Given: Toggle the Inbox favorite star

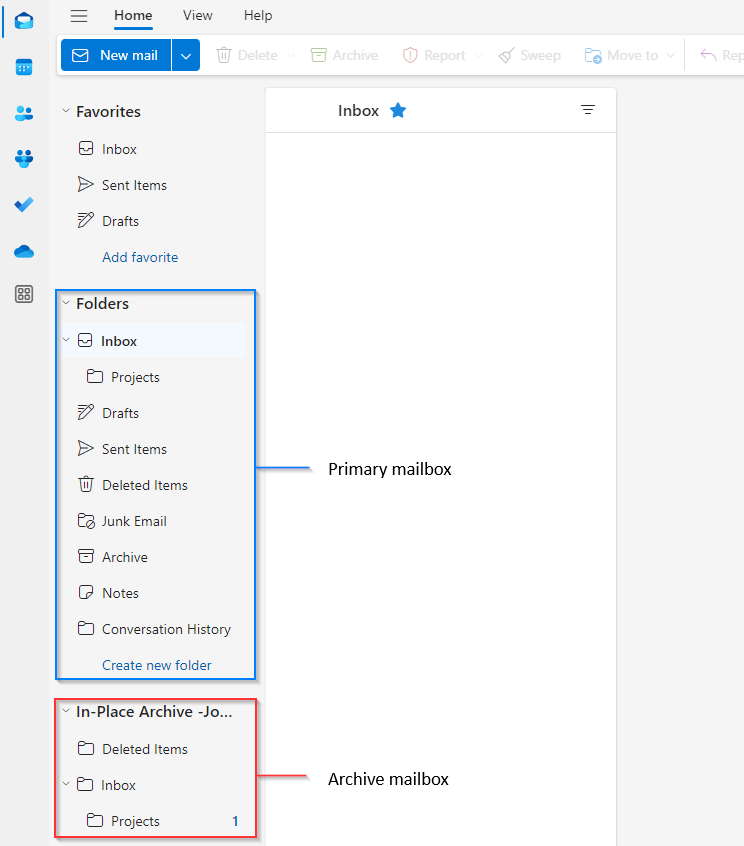Looking at the screenshot, I should click(398, 111).
